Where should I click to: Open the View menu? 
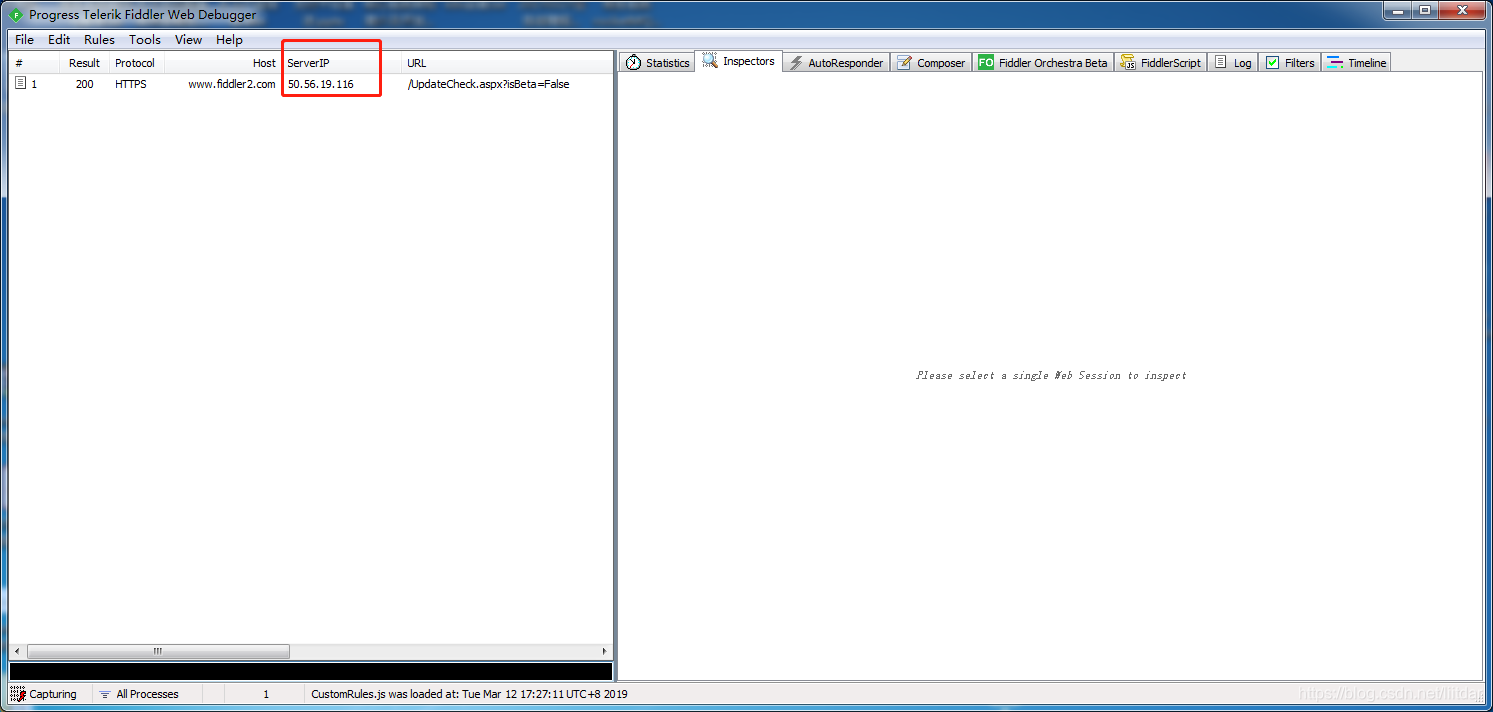[188, 40]
